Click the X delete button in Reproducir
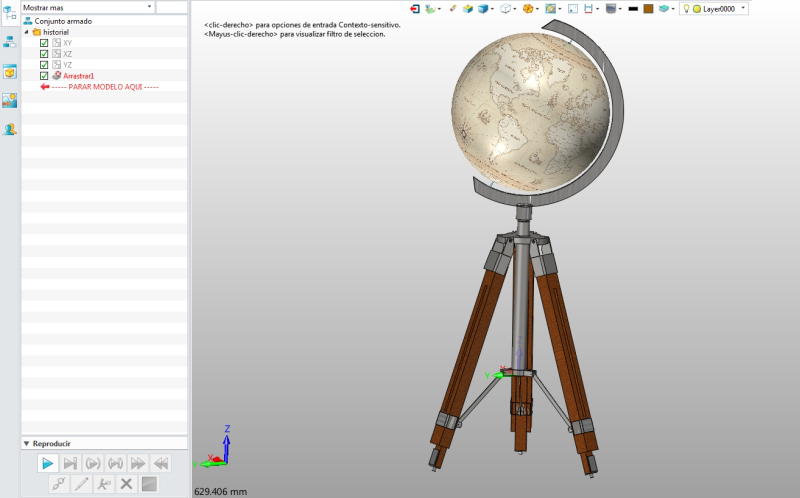The width and height of the screenshot is (800, 498). pyautogui.click(x=127, y=484)
